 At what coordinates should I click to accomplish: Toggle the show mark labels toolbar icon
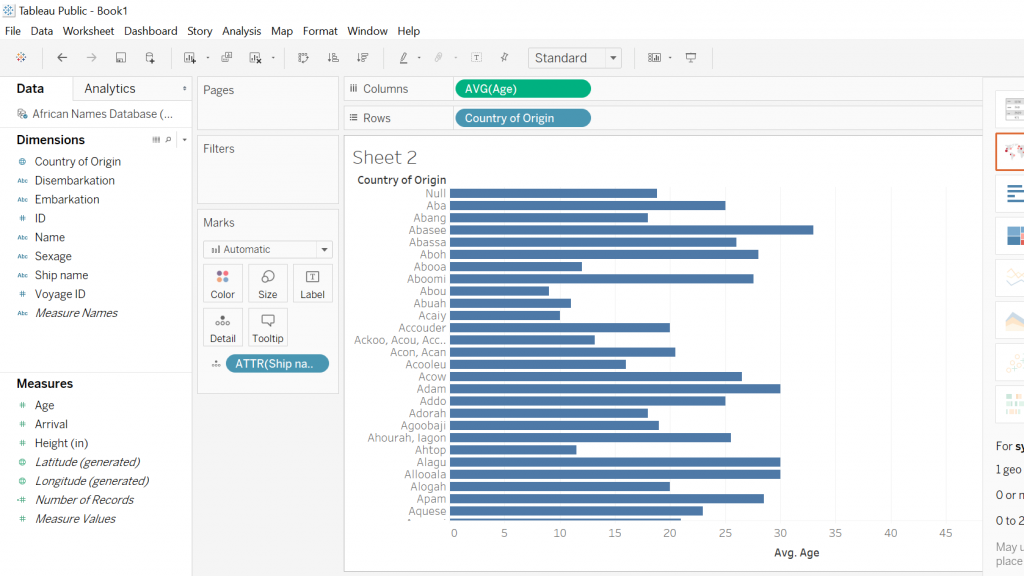click(476, 58)
